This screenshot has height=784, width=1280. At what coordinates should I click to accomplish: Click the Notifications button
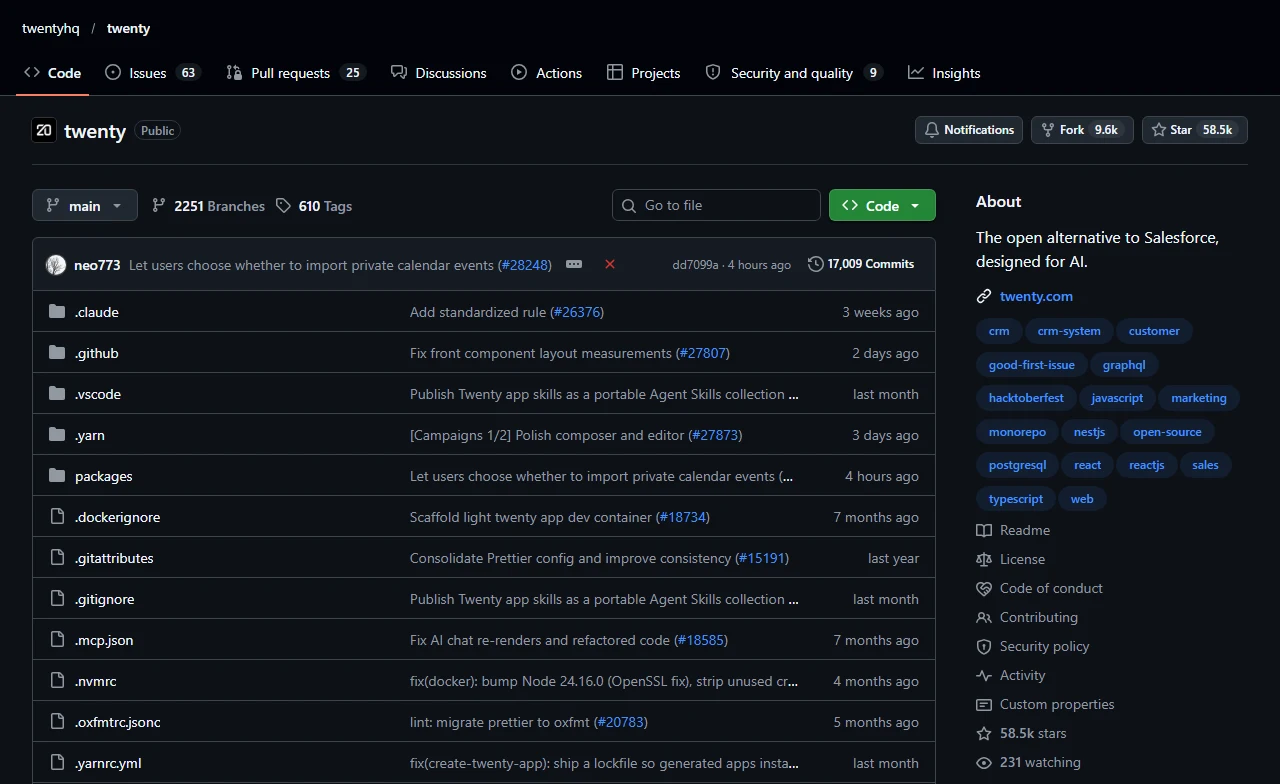pos(969,130)
